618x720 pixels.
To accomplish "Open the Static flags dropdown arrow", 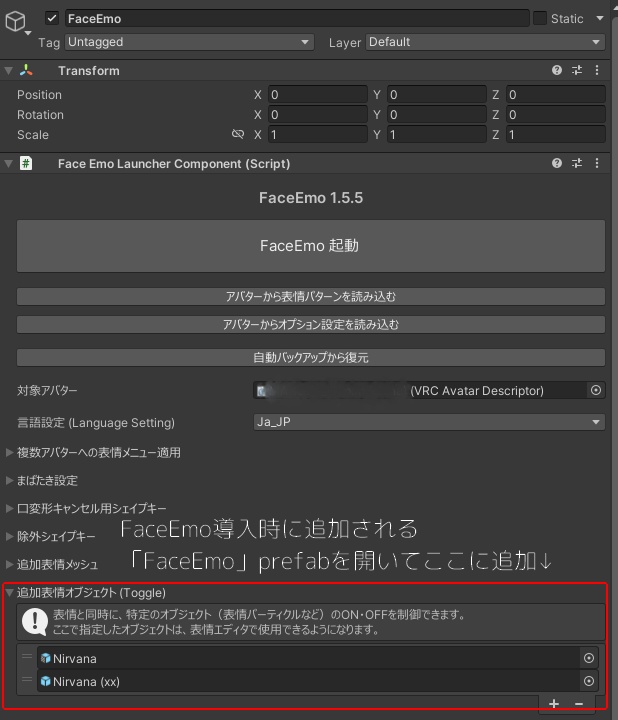I will [599, 18].
